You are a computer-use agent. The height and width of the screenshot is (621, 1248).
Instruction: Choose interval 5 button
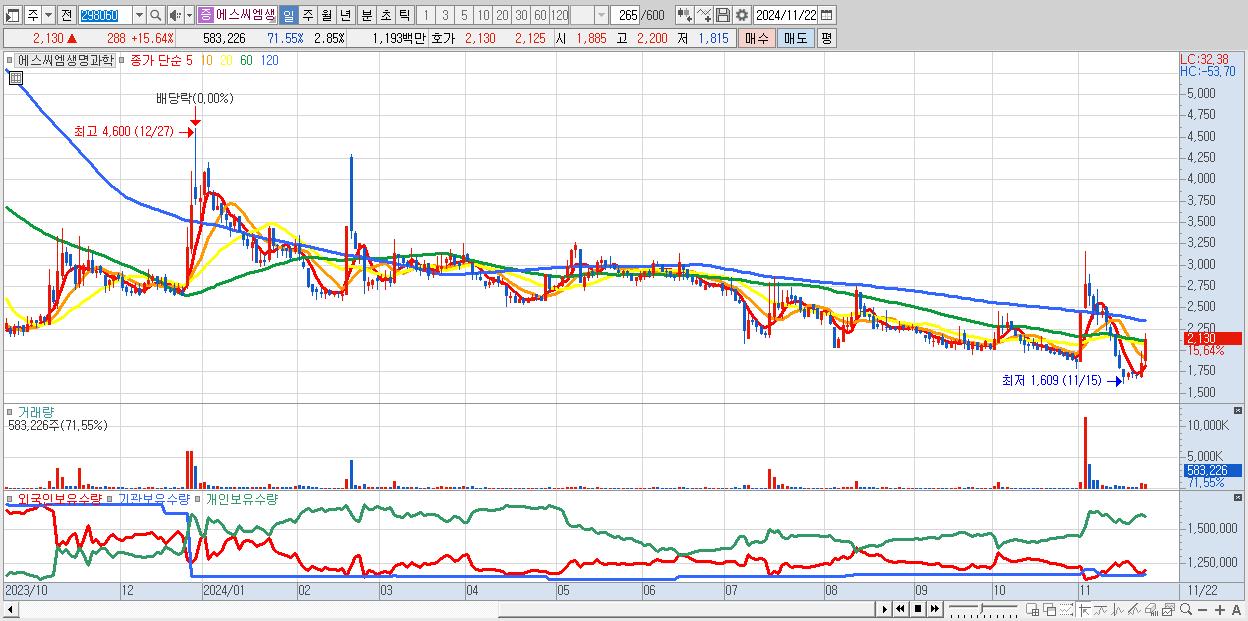click(464, 15)
